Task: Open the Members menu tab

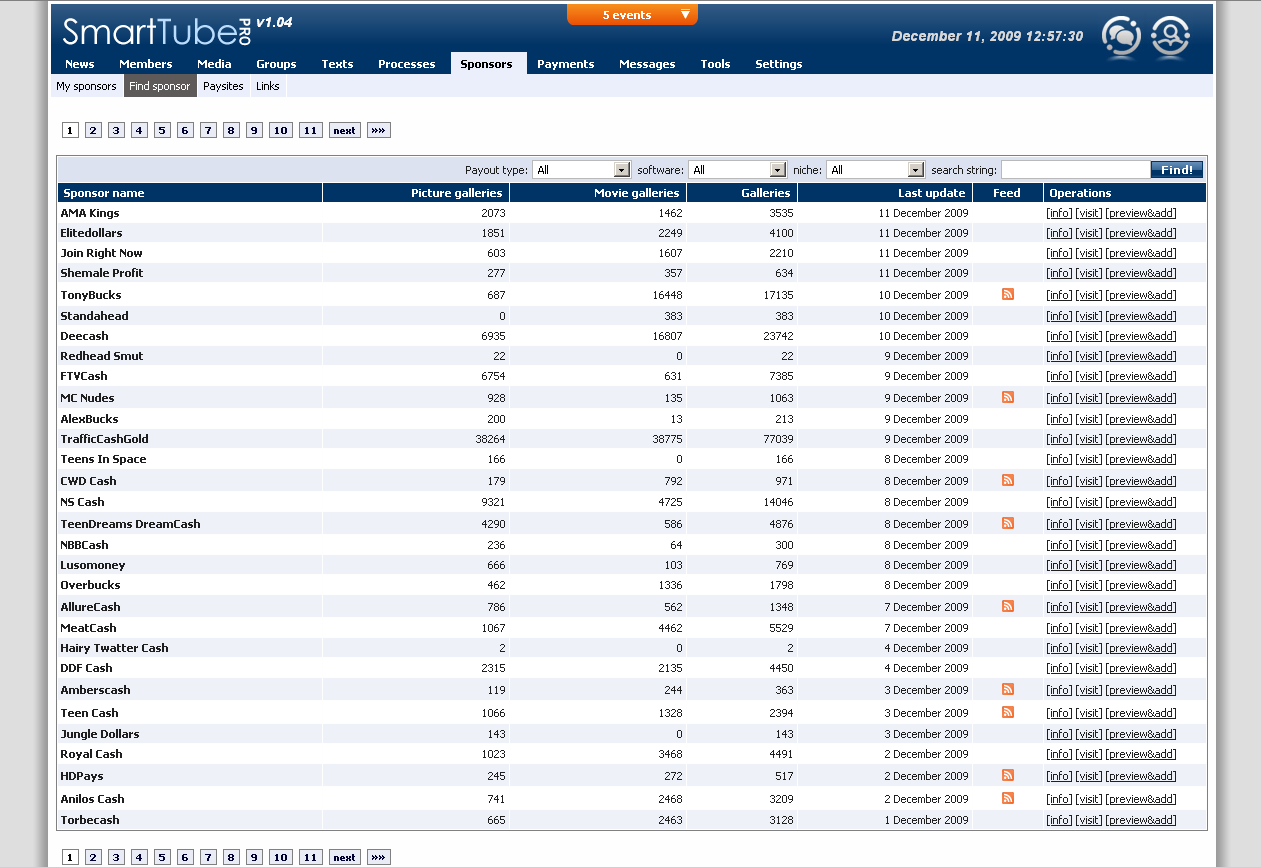Action: [146, 64]
